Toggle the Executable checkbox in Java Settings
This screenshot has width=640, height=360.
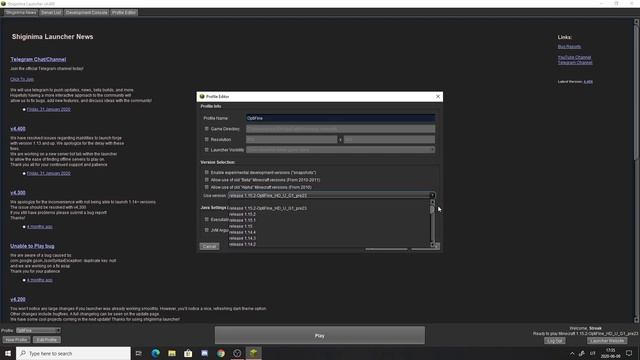tap(207, 220)
